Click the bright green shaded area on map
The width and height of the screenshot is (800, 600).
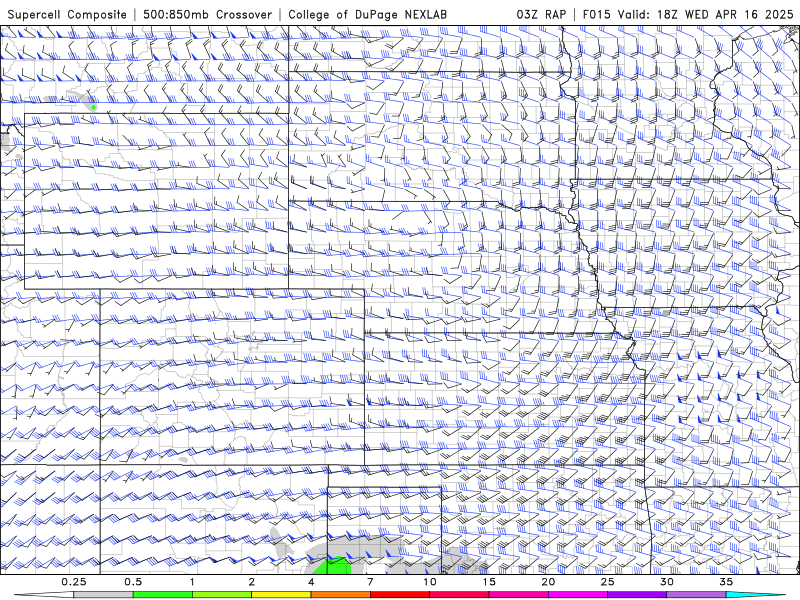click(x=332, y=566)
